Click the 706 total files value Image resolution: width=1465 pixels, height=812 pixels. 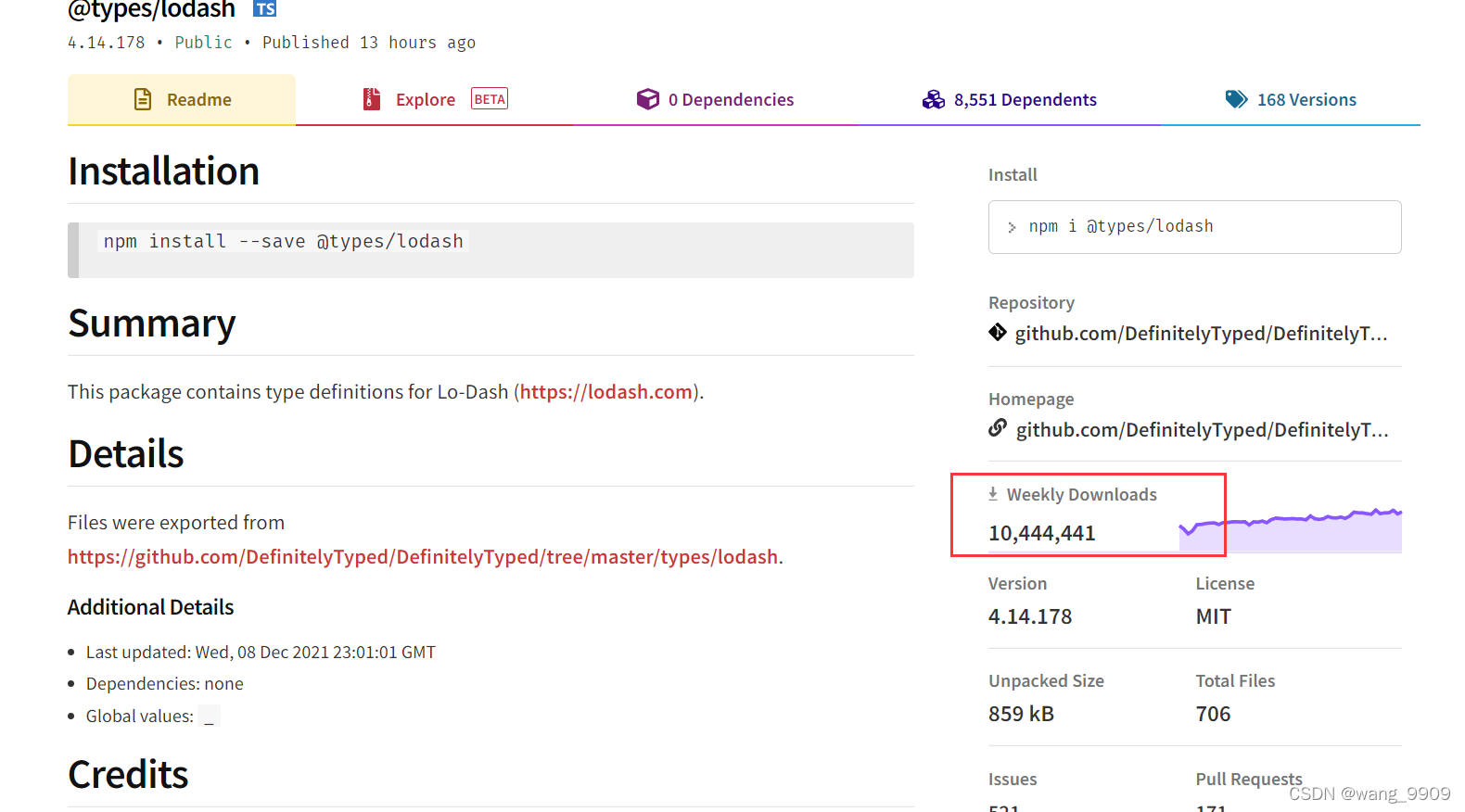(1213, 714)
